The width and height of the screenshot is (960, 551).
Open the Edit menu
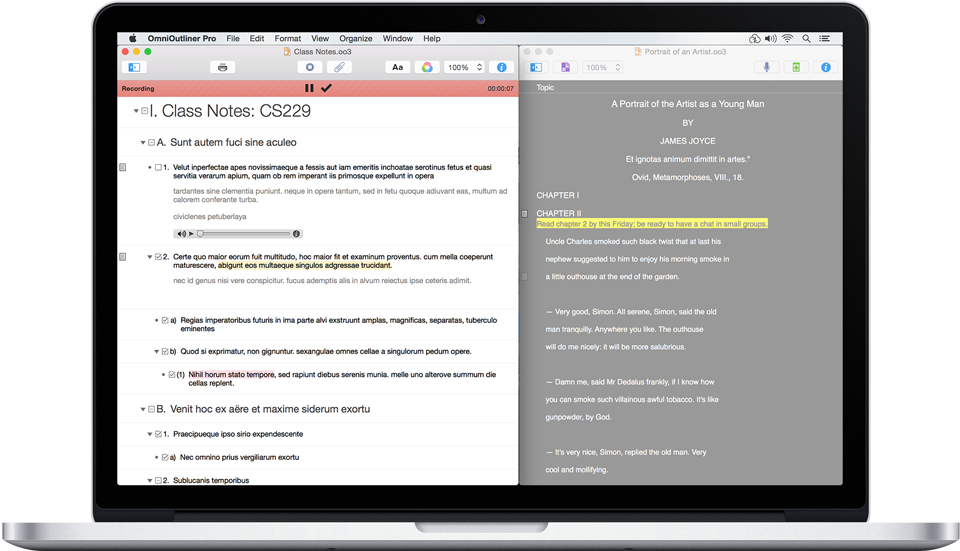pos(257,38)
